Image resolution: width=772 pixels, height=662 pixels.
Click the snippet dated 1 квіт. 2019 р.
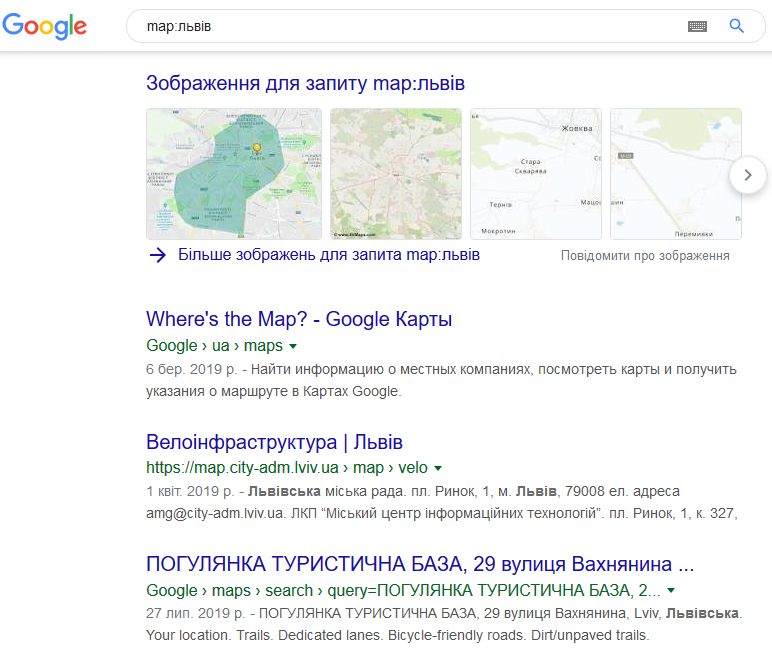(442, 502)
